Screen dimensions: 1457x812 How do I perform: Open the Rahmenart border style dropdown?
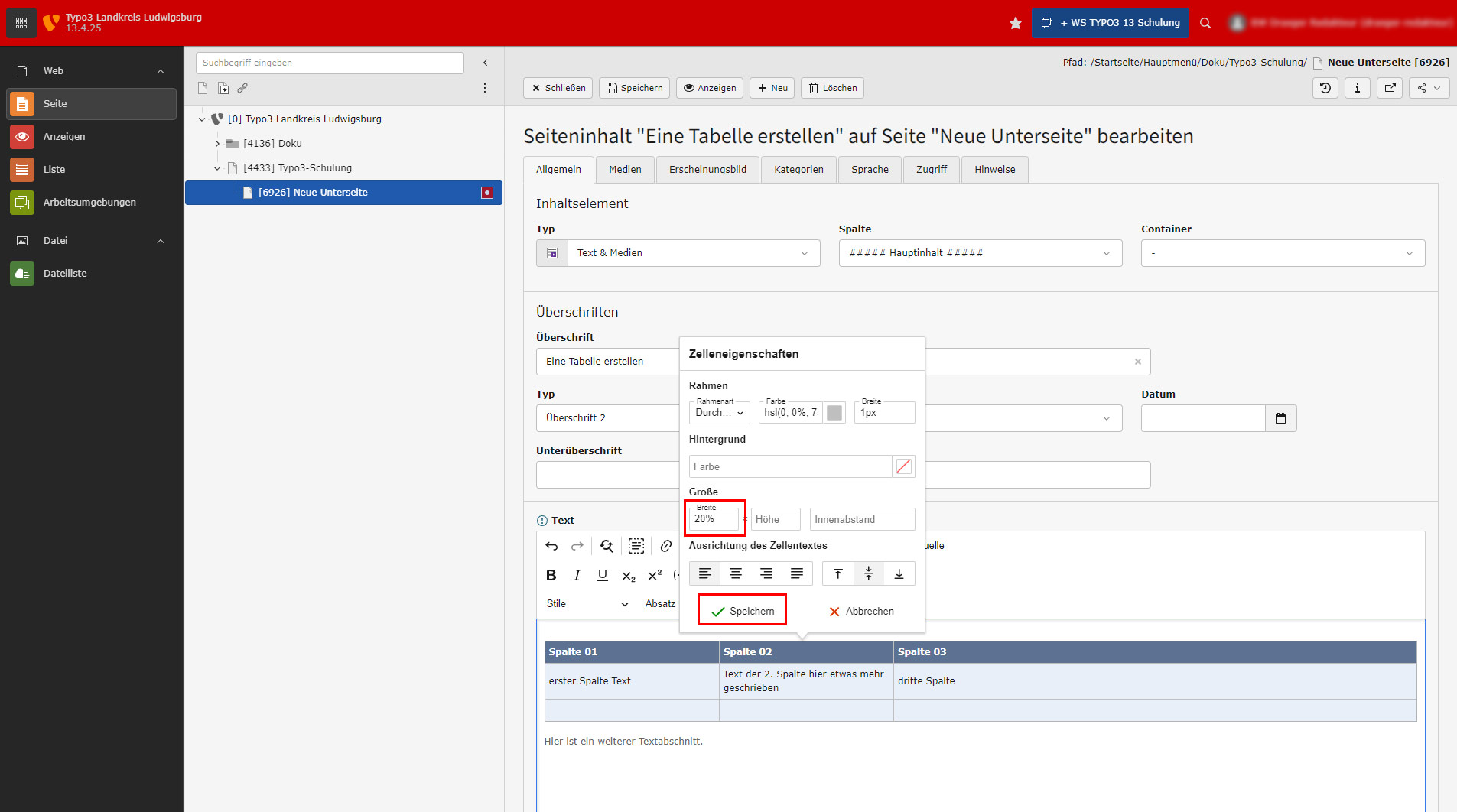(719, 413)
